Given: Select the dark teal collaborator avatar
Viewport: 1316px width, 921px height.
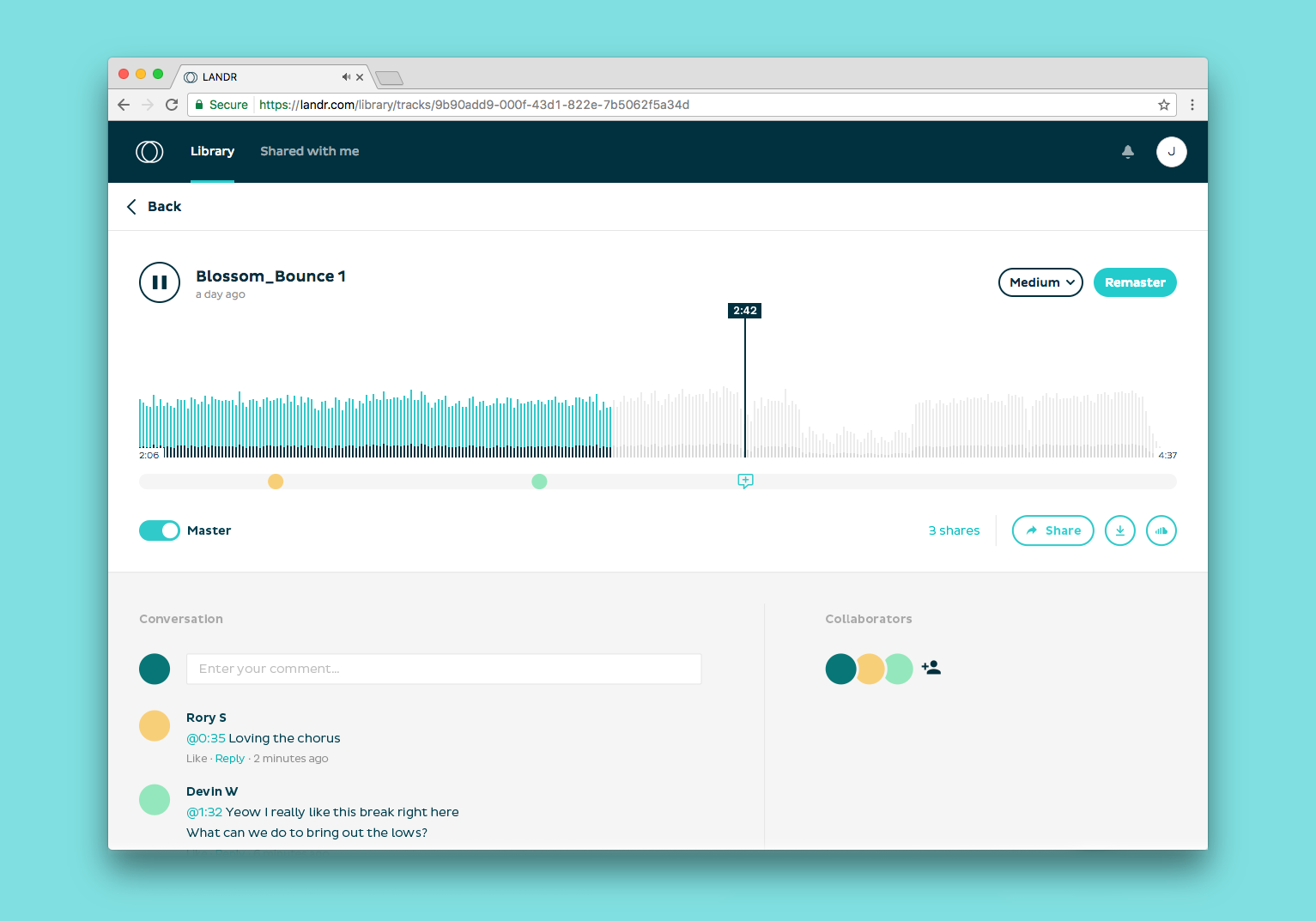Looking at the screenshot, I should click(840, 669).
